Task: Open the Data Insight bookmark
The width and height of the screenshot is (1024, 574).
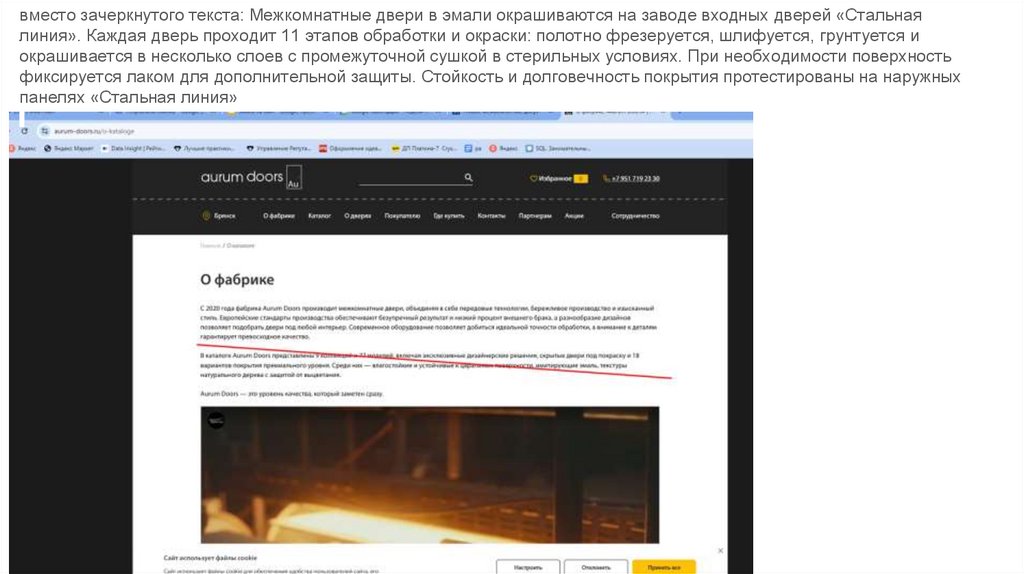Action: [133, 149]
